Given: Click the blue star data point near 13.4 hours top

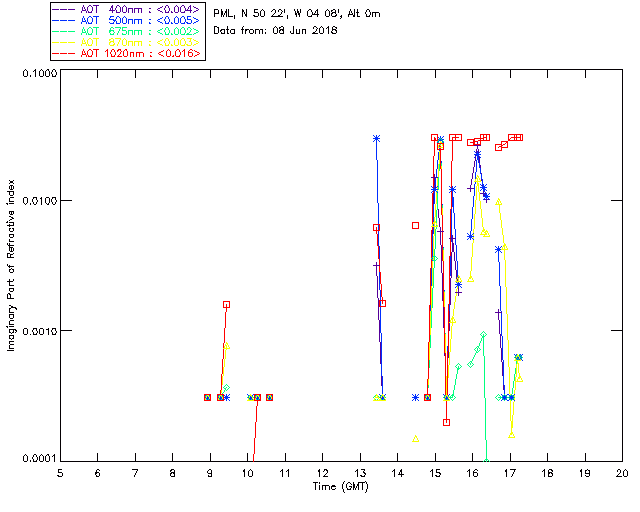Looking at the screenshot, I should [x=376, y=139].
